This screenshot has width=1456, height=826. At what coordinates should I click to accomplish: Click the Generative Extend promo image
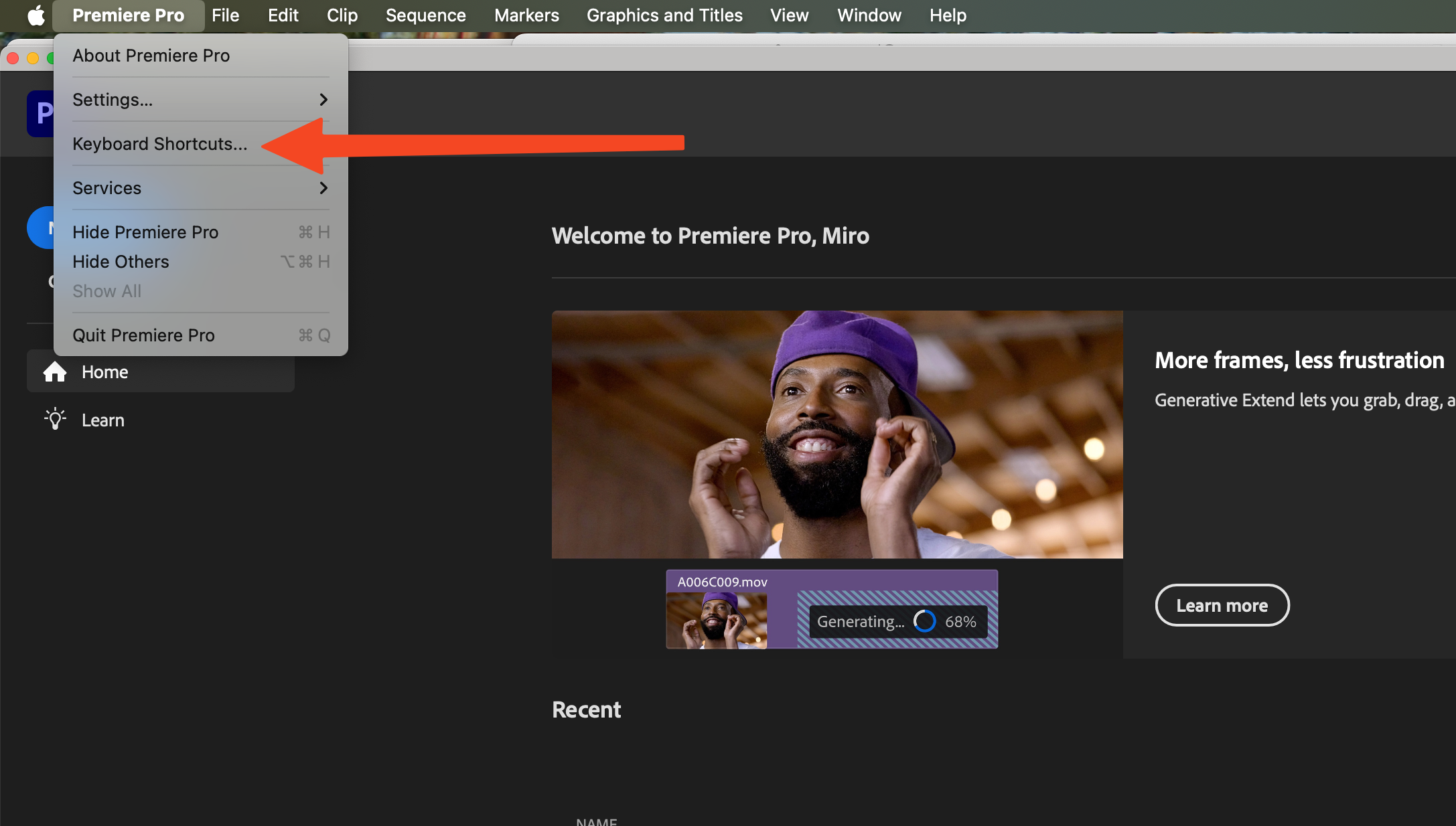(837, 434)
